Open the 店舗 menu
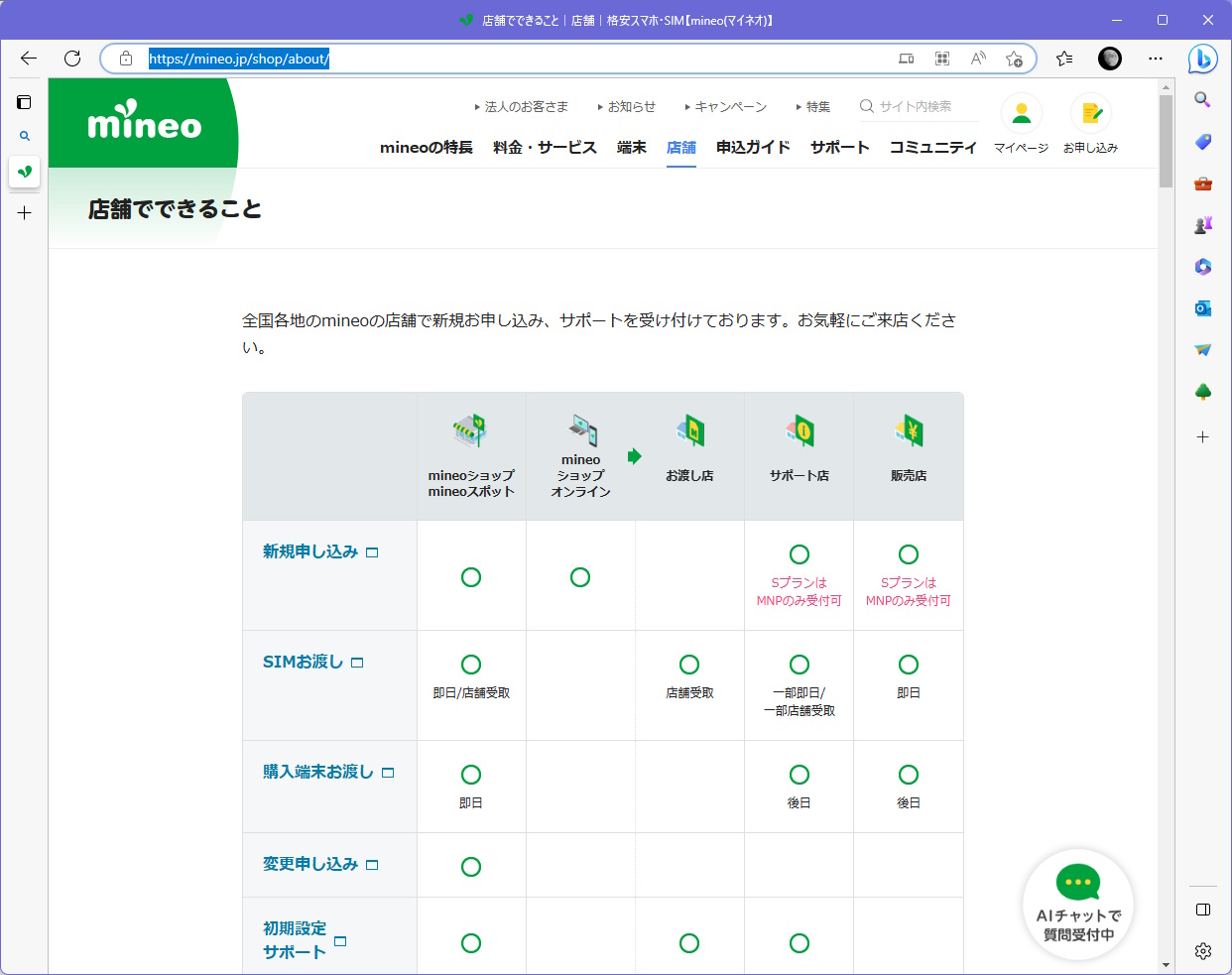This screenshot has width=1232, height=975. pyautogui.click(x=681, y=147)
